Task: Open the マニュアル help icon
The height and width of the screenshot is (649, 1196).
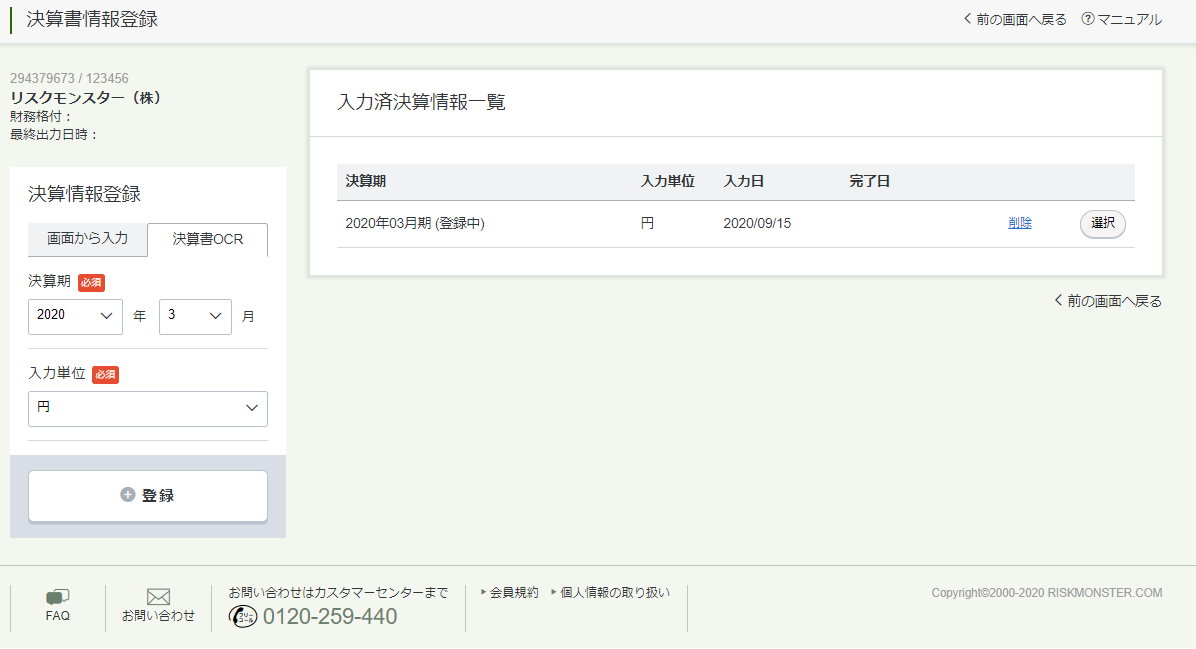Action: (1088, 19)
